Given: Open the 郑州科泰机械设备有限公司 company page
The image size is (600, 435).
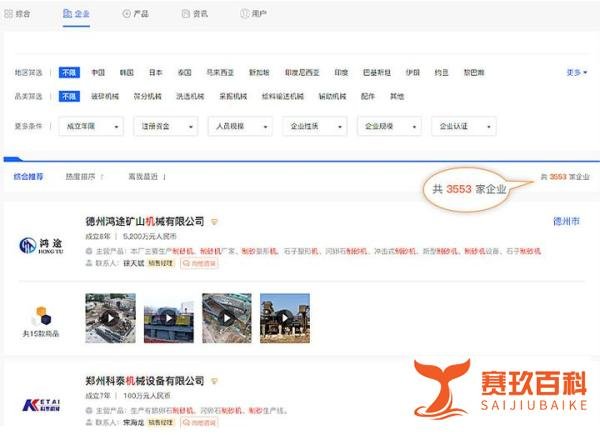Looking at the screenshot, I should tap(145, 381).
